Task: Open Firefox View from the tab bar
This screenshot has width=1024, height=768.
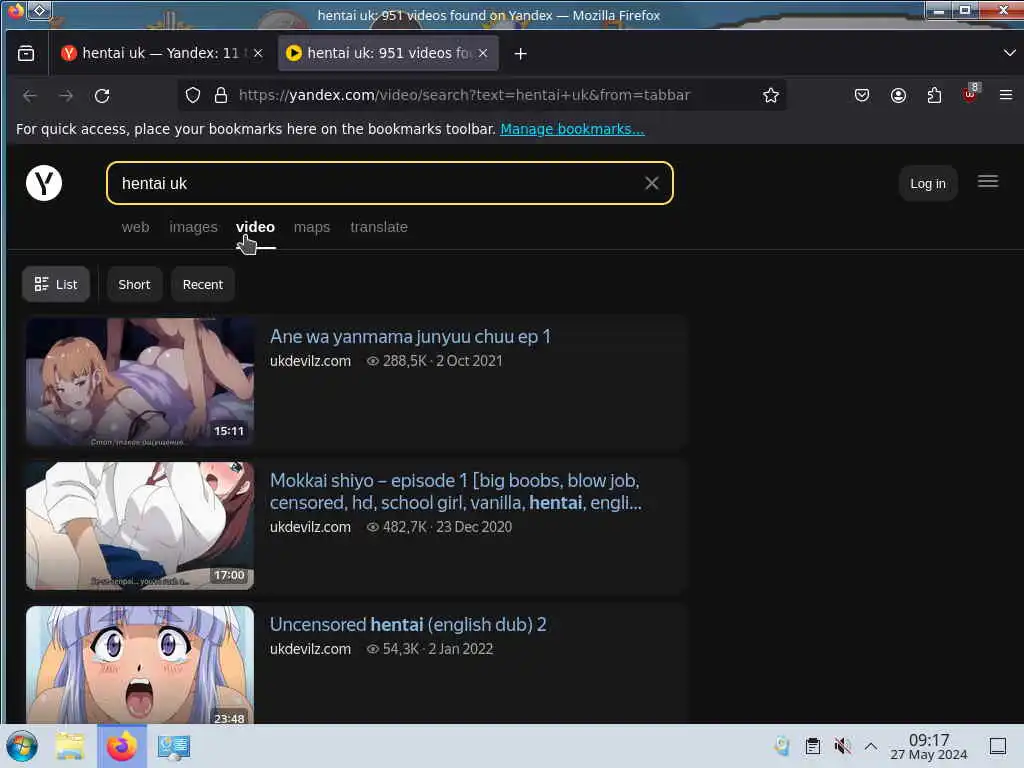Action: click(x=26, y=53)
